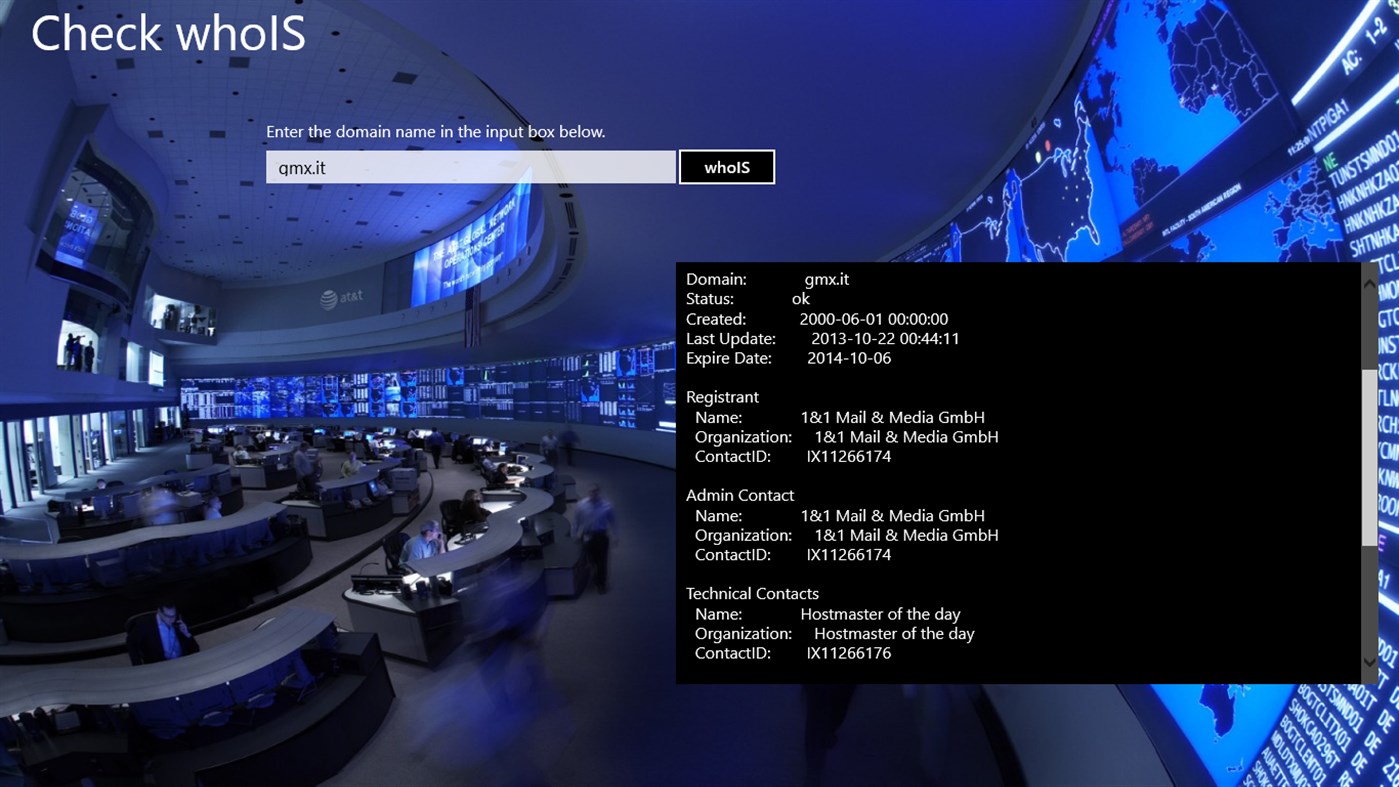Click inside the qmx.it text field

point(470,166)
